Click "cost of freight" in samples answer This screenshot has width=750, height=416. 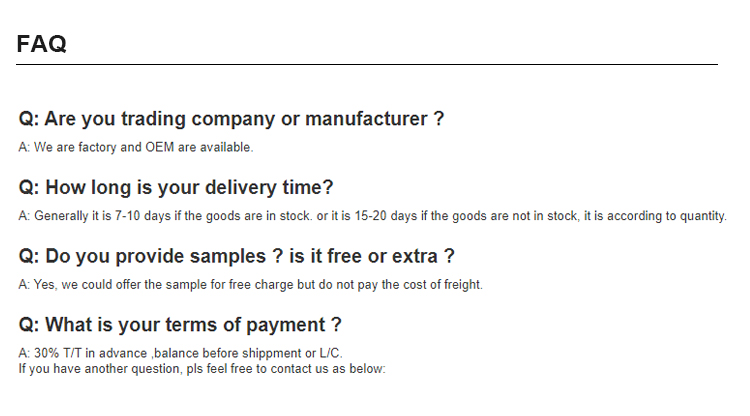440,285
